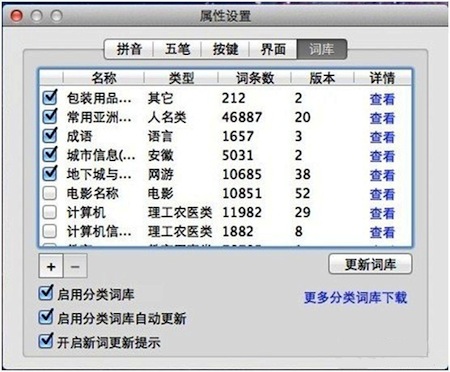Sort by the 类型 column header
This screenshot has width=450, height=372.
tap(181, 78)
